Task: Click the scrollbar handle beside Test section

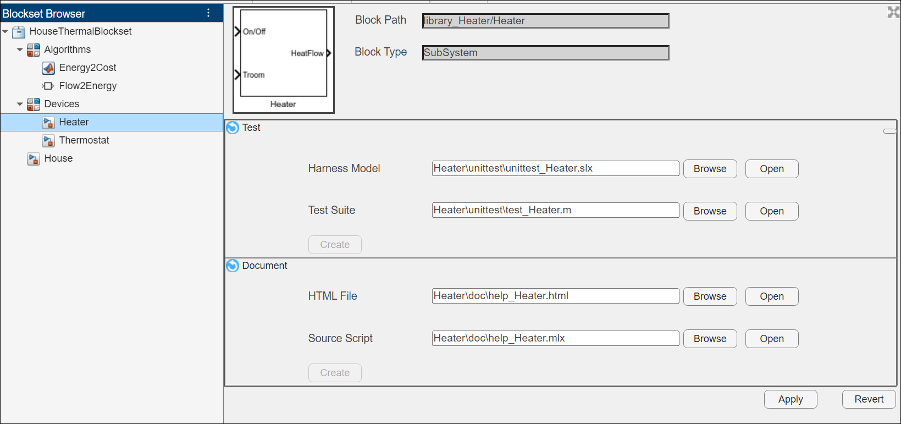Action: (890, 131)
